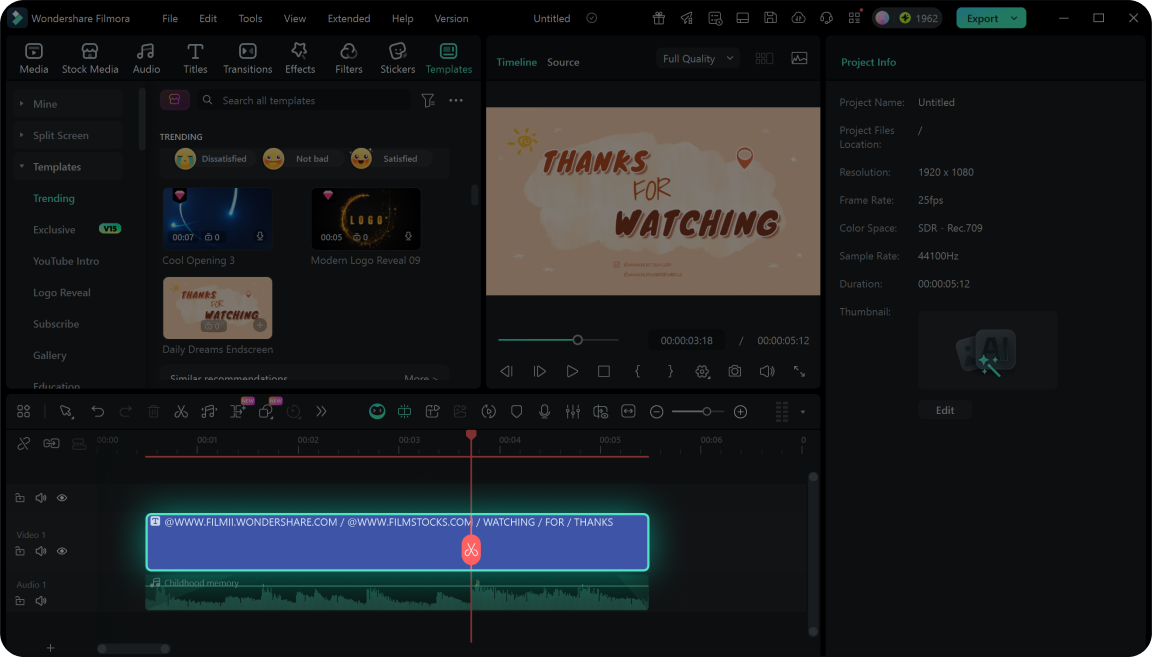
Task: Open the Stickers tab
Action: pos(397,58)
